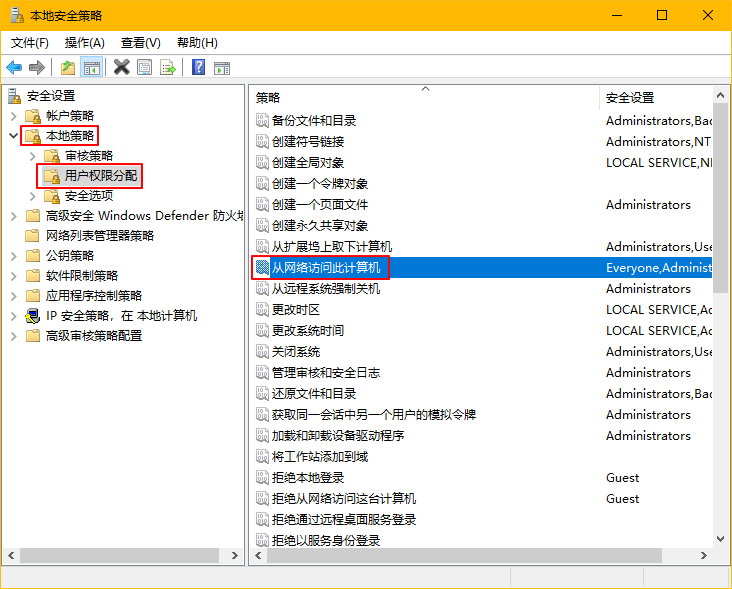732x589 pixels.
Task: Select 本地策略 in the tree
Action: point(70,136)
